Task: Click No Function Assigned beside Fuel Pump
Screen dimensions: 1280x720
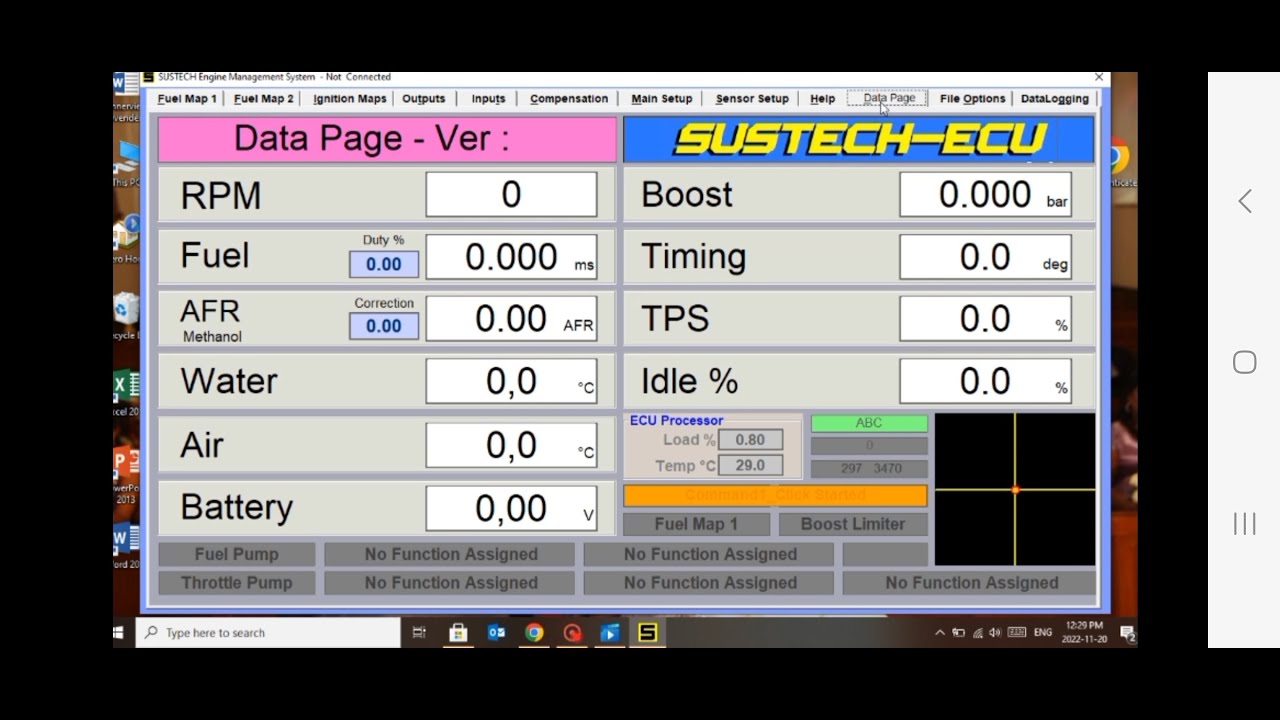Action: point(450,554)
